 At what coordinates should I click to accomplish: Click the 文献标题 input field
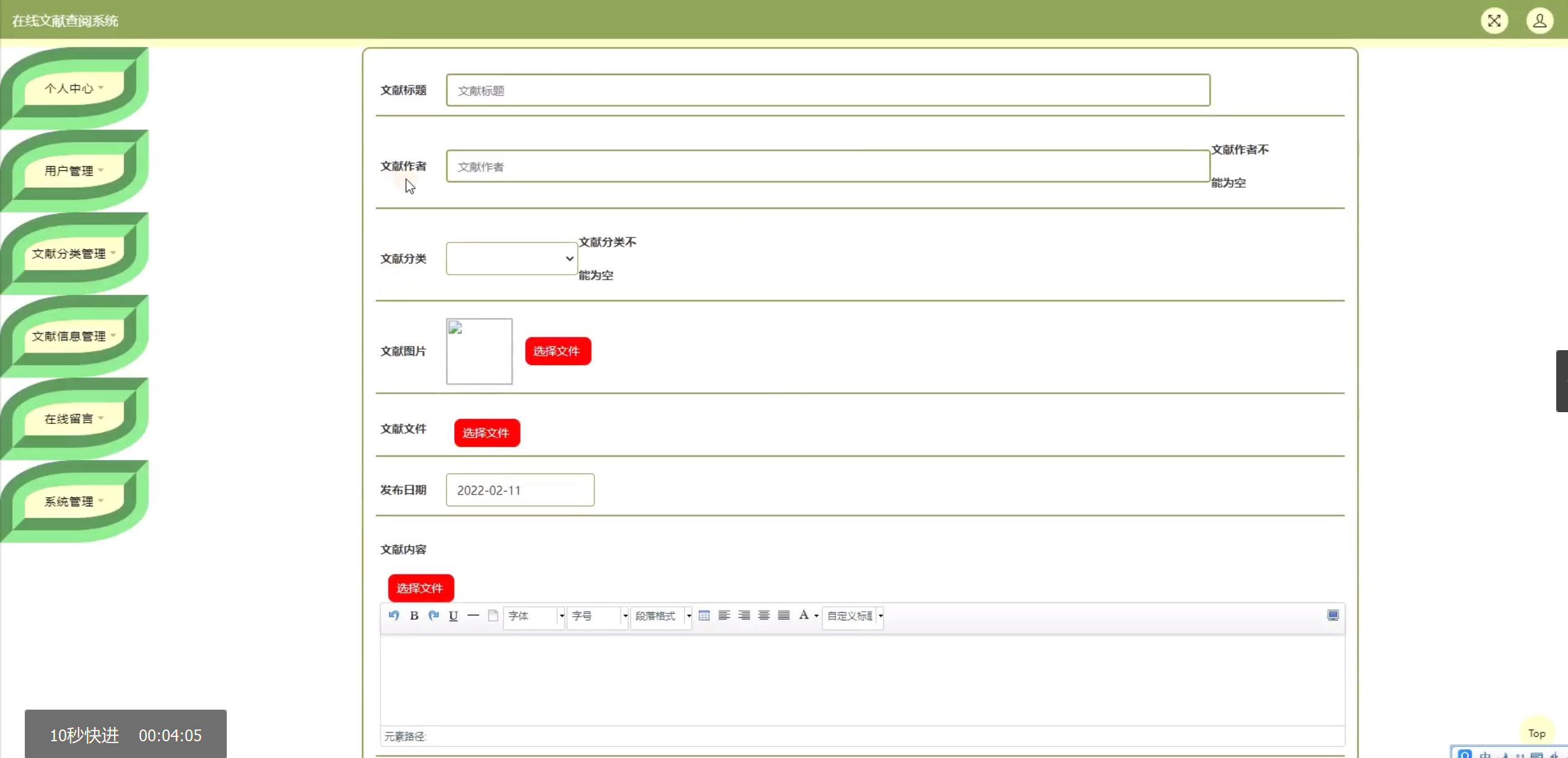tap(828, 90)
